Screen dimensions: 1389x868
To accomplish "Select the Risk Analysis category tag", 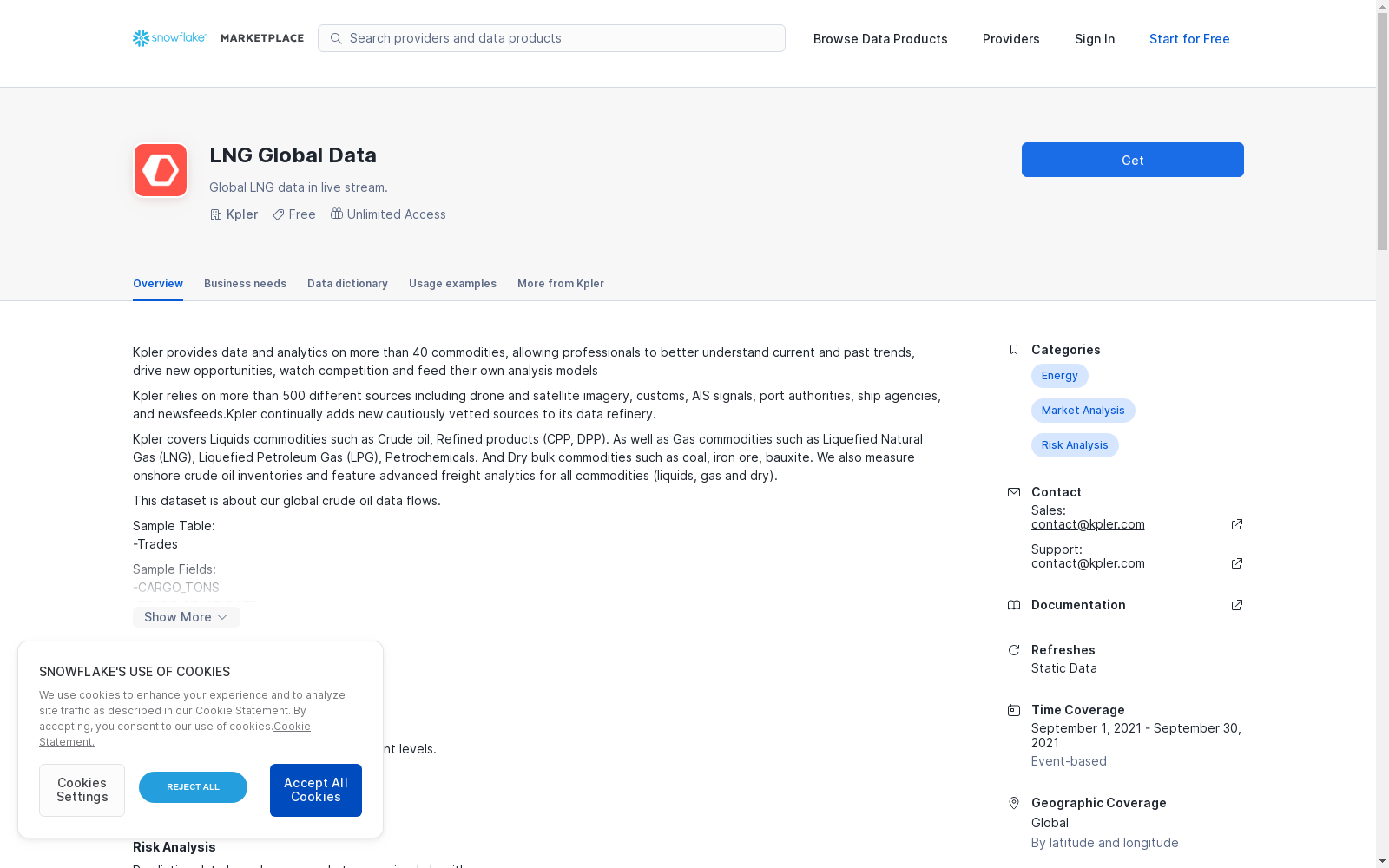I will point(1075,445).
